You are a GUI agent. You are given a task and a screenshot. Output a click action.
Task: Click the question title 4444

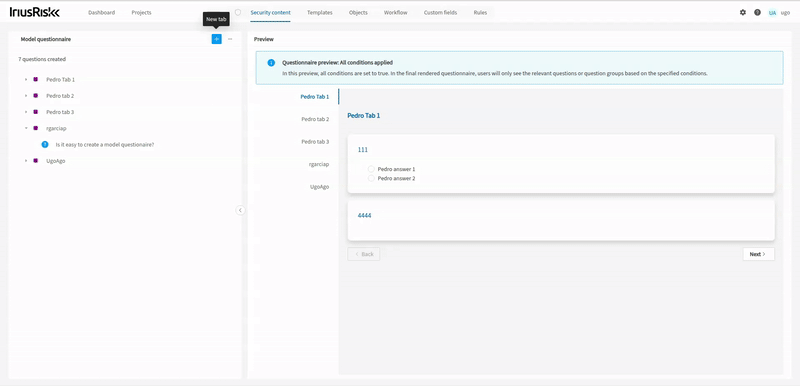[364, 216]
